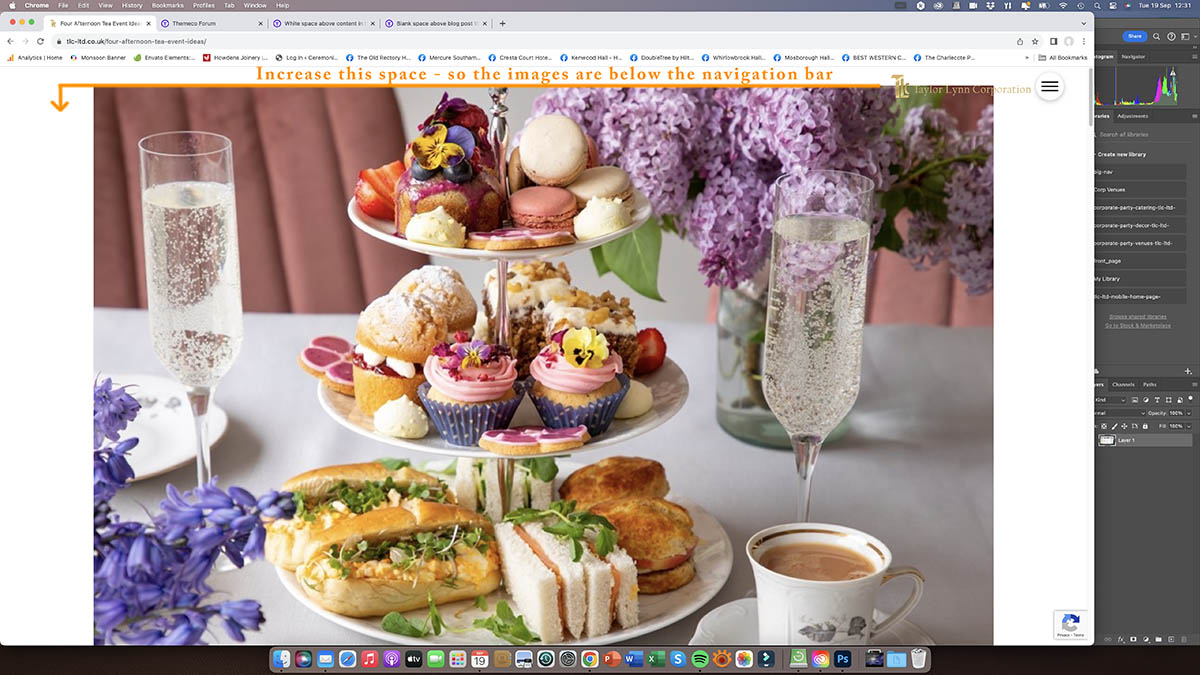Toggle lock image pixels brush icon
Image resolution: width=1200 pixels, height=675 pixels.
pyautogui.click(x=1117, y=427)
